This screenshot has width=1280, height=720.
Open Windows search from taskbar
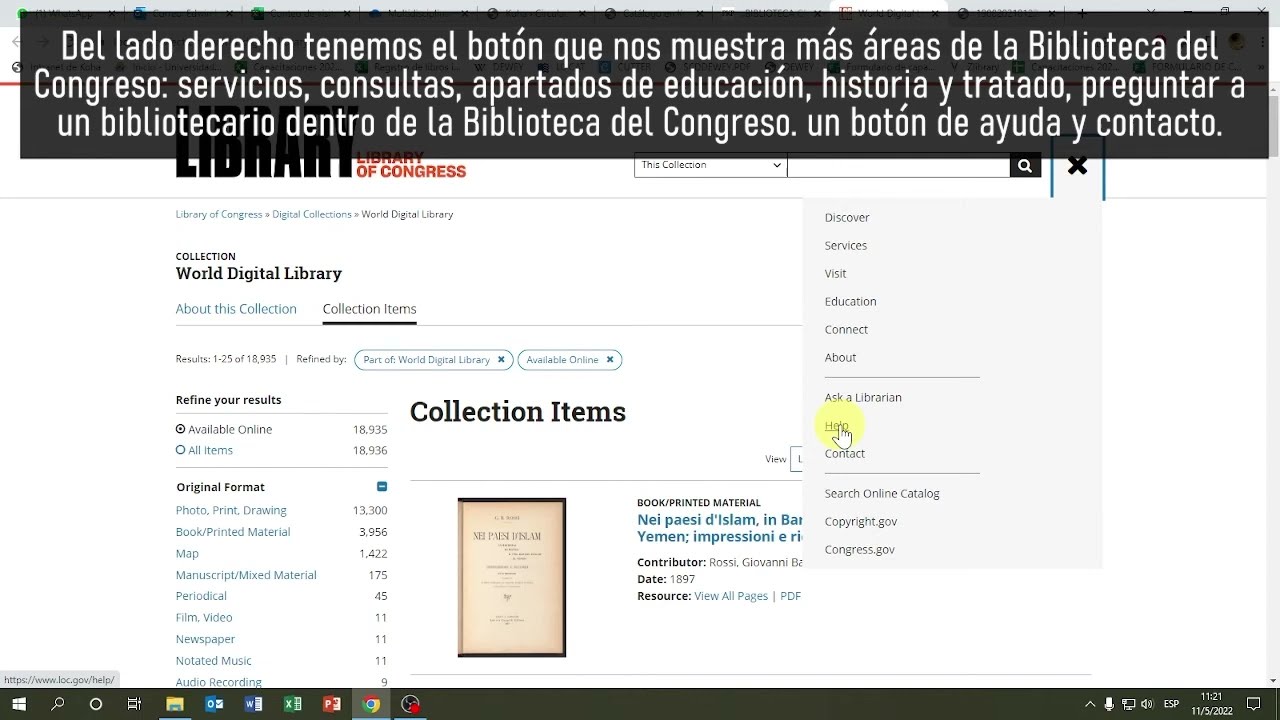coord(57,704)
